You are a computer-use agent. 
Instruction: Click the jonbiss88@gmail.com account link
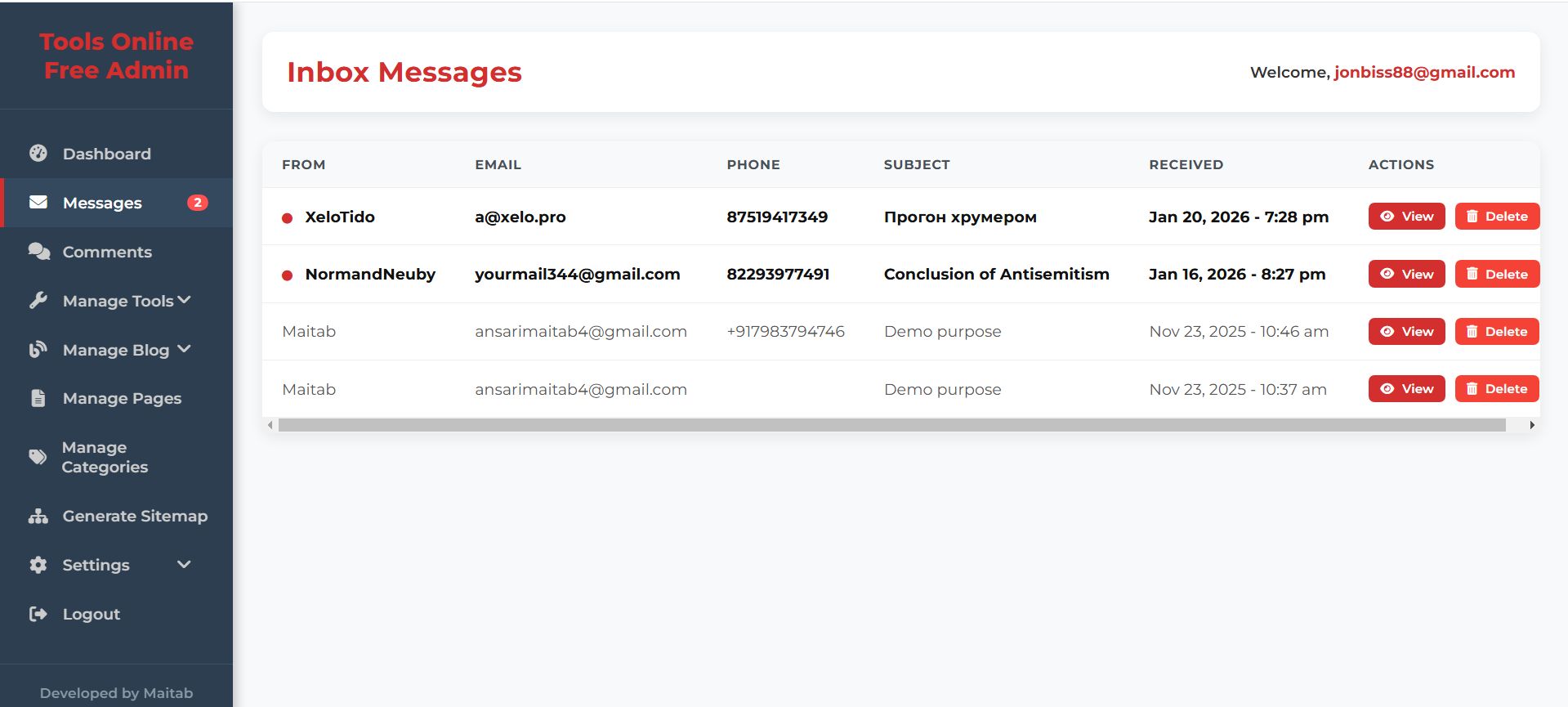(1424, 72)
